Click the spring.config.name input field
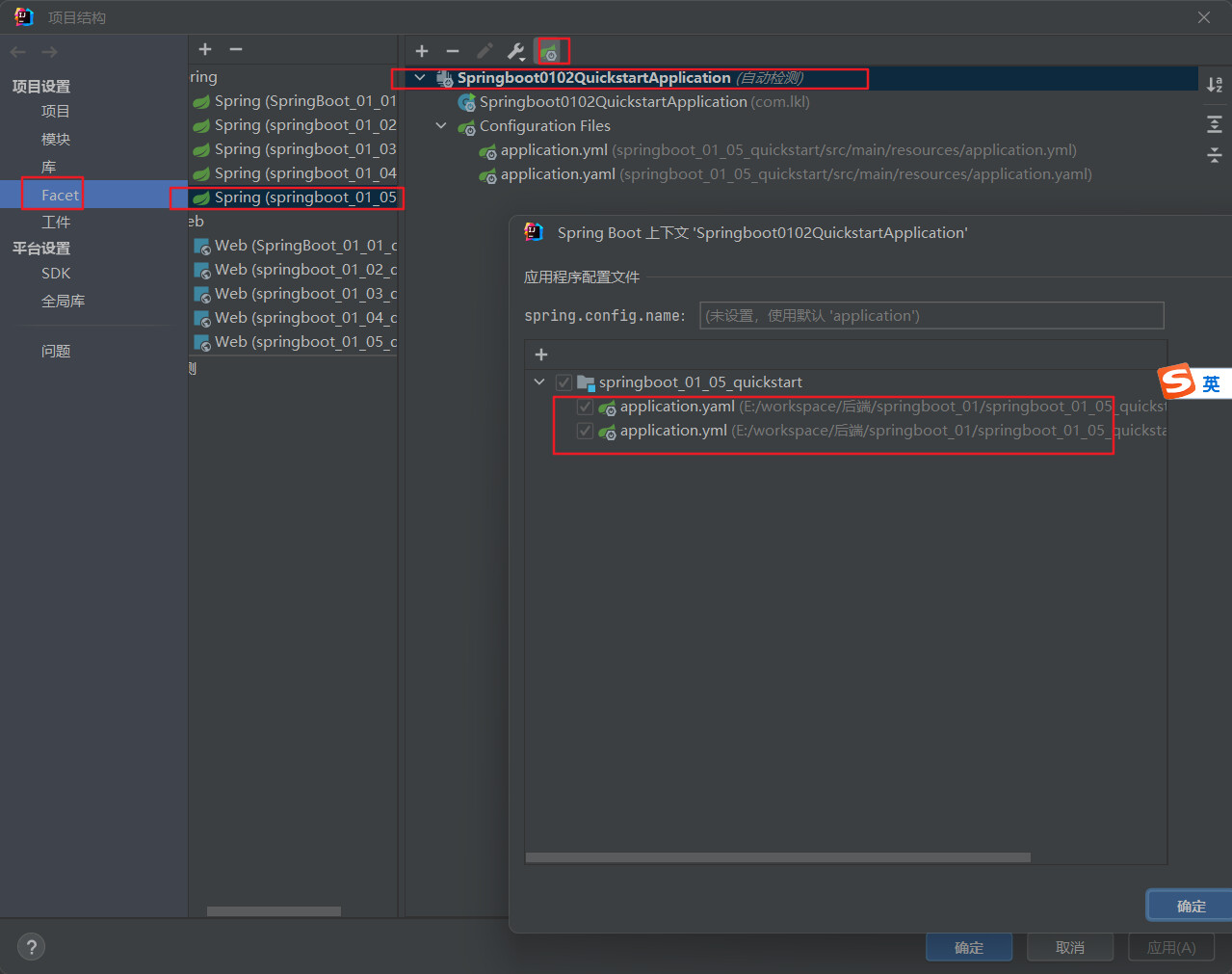The width and height of the screenshot is (1232, 974). 931,316
